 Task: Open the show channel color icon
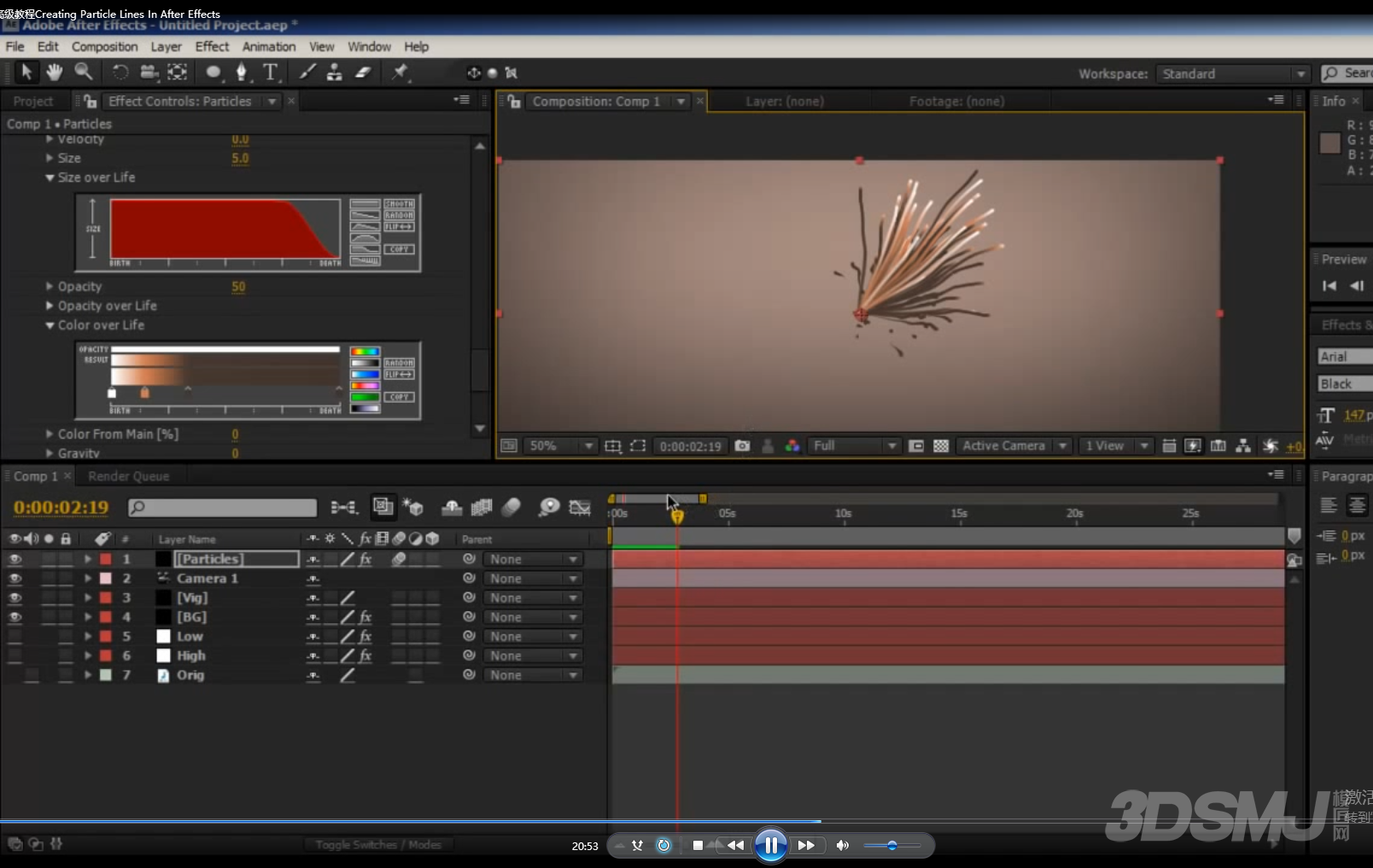tap(792, 446)
